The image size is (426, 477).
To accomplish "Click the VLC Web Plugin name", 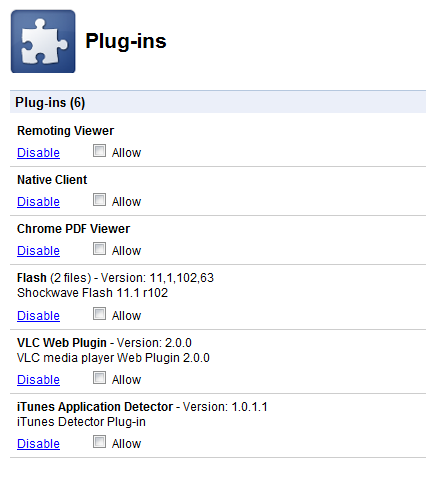I will coord(62,343).
